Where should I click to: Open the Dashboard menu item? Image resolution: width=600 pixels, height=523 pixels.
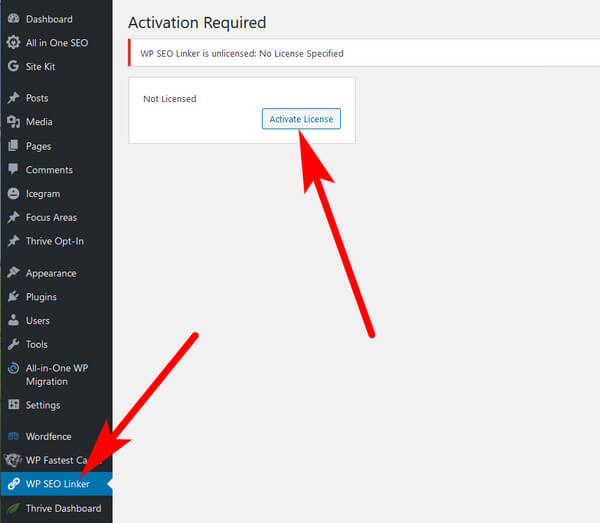[49, 19]
